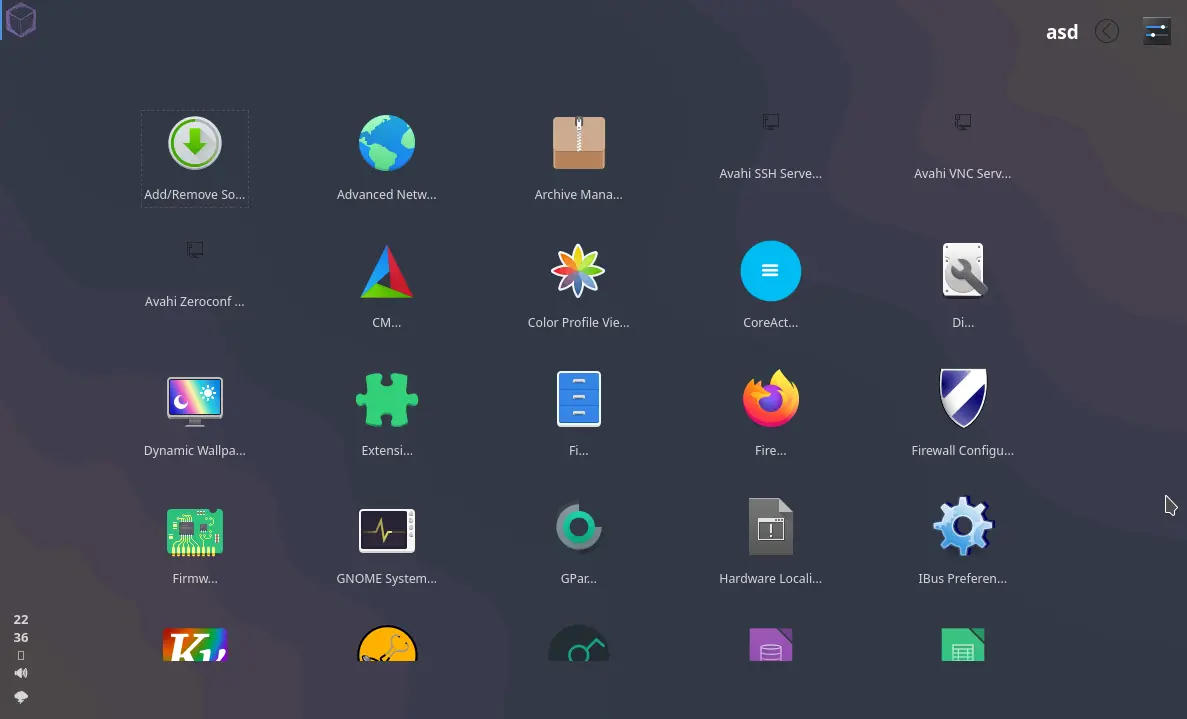The height and width of the screenshot is (719, 1187).
Task: Open the Archive Manager
Action: (578, 142)
